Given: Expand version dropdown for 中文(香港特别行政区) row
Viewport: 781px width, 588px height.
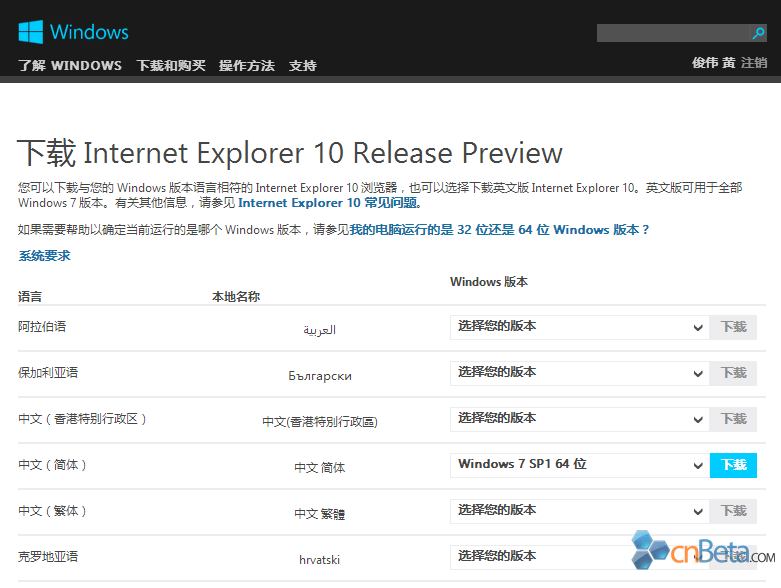Looking at the screenshot, I should point(580,419).
